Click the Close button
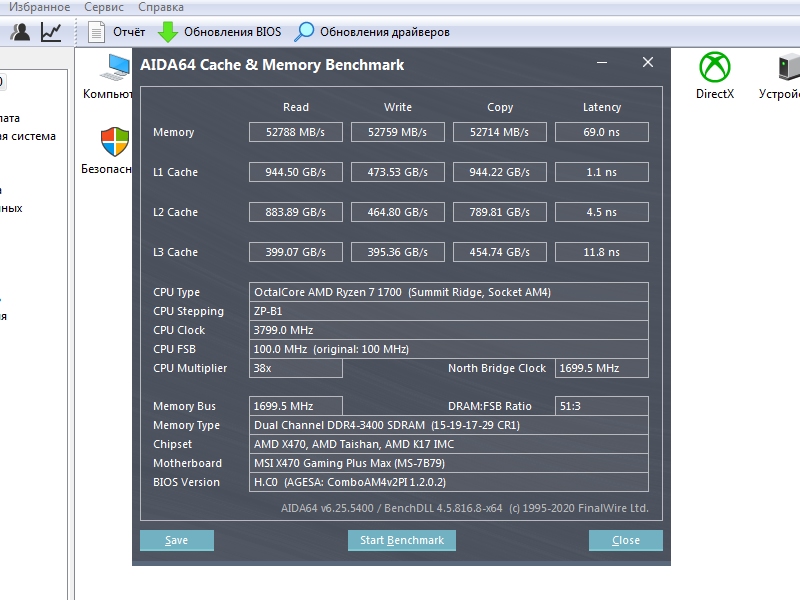 626,540
